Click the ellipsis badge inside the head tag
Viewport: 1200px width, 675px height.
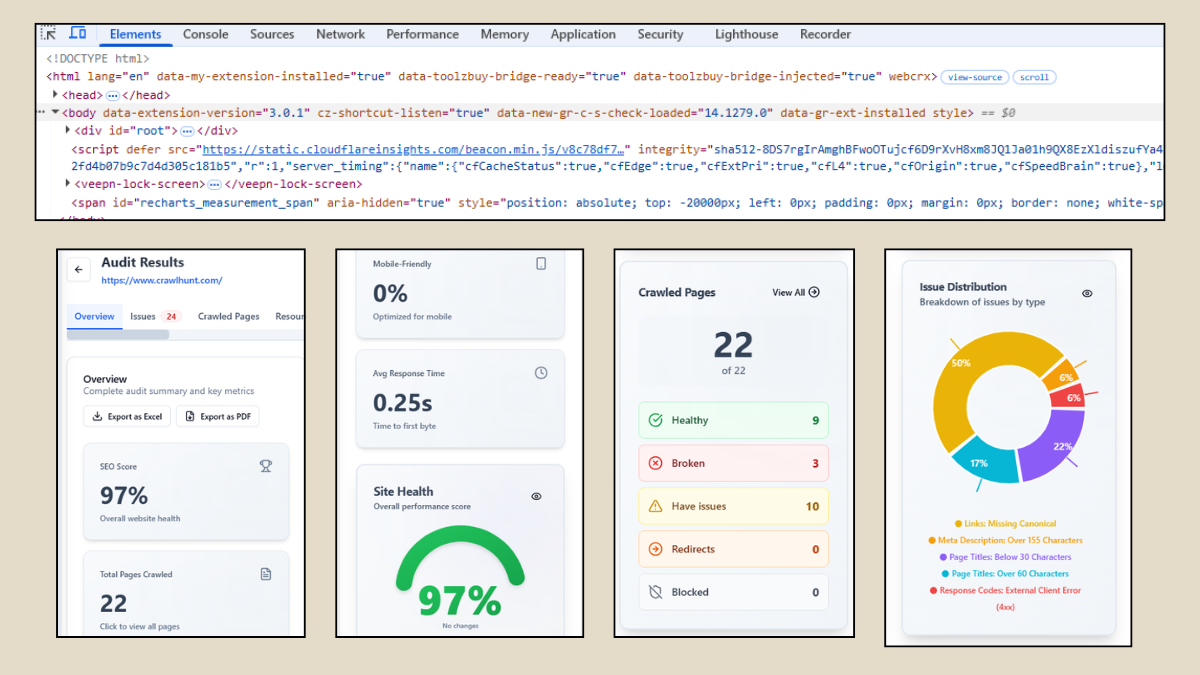coord(113,95)
